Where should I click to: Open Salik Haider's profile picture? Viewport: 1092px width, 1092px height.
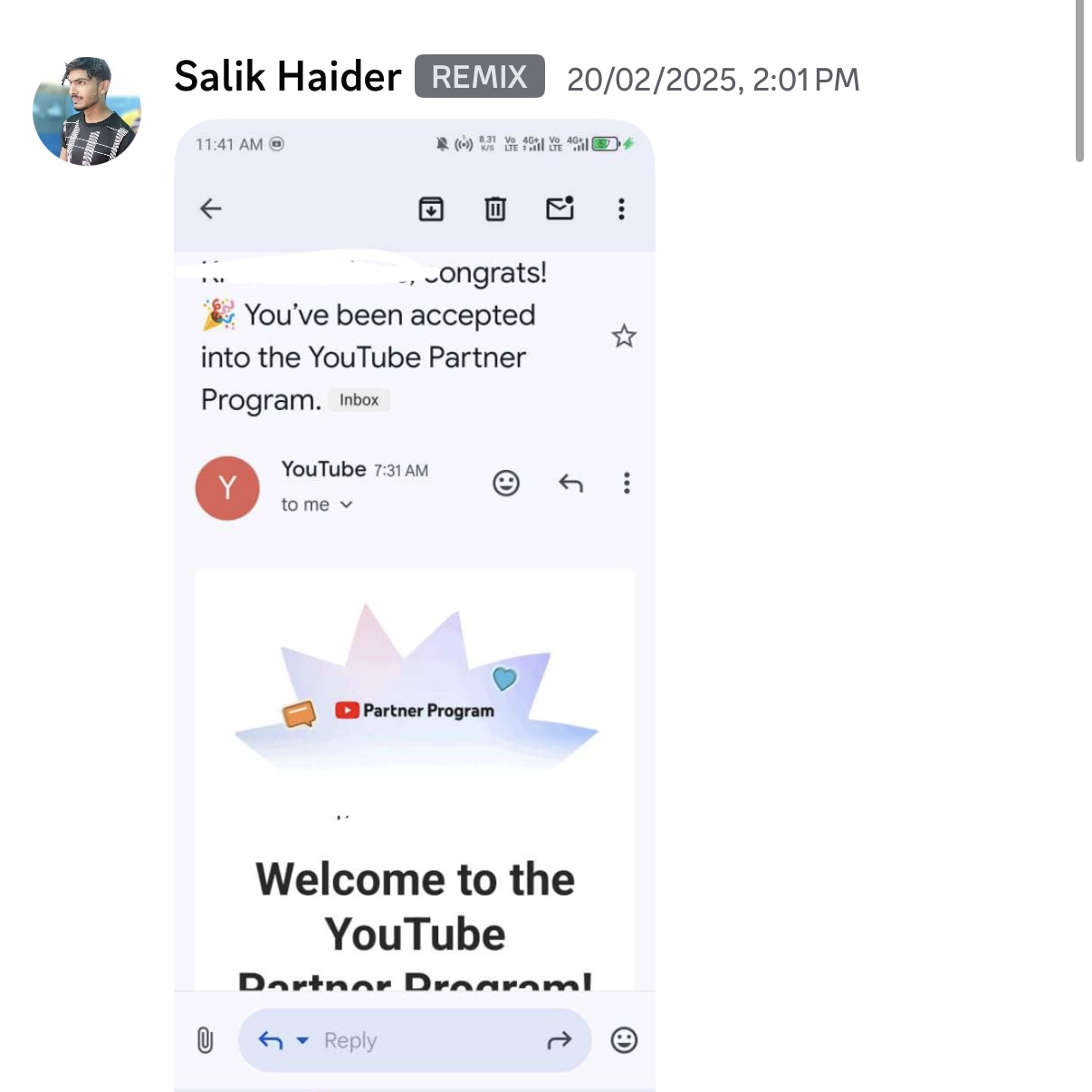(87, 111)
